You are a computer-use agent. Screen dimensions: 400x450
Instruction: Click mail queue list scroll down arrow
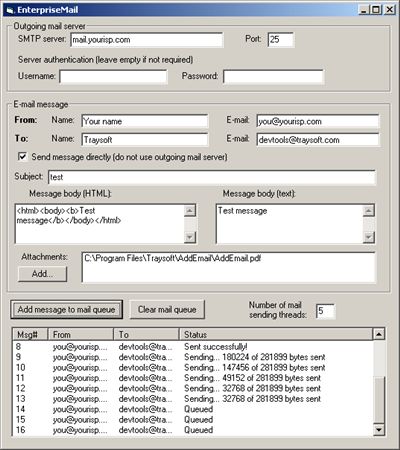pyautogui.click(x=379, y=430)
